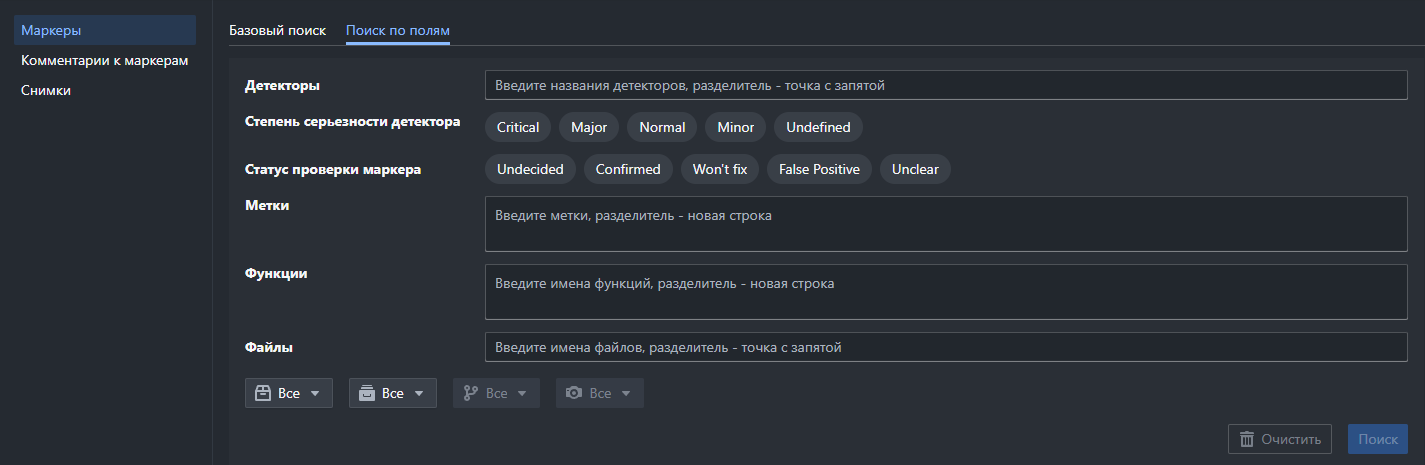Click the git branch icon filter
The image size is (1425, 465).
471,393
